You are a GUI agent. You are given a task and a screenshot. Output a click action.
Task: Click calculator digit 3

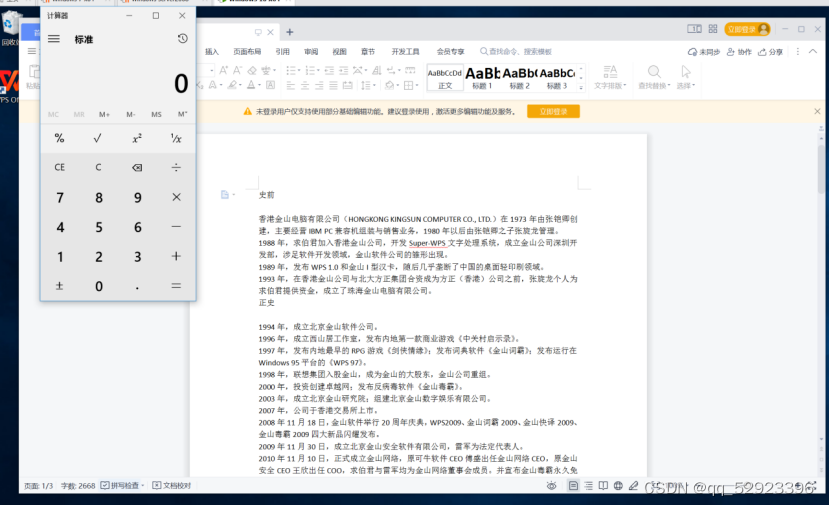coord(137,256)
